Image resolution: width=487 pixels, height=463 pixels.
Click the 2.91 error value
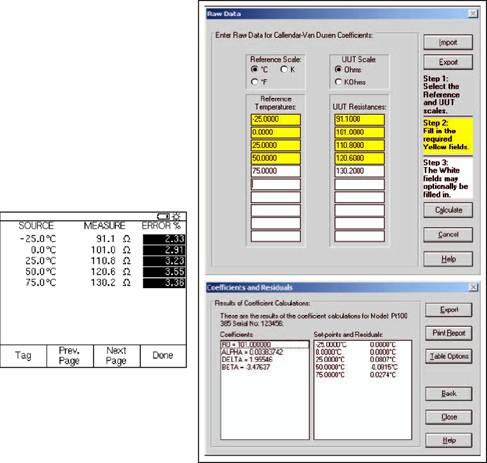(164, 250)
